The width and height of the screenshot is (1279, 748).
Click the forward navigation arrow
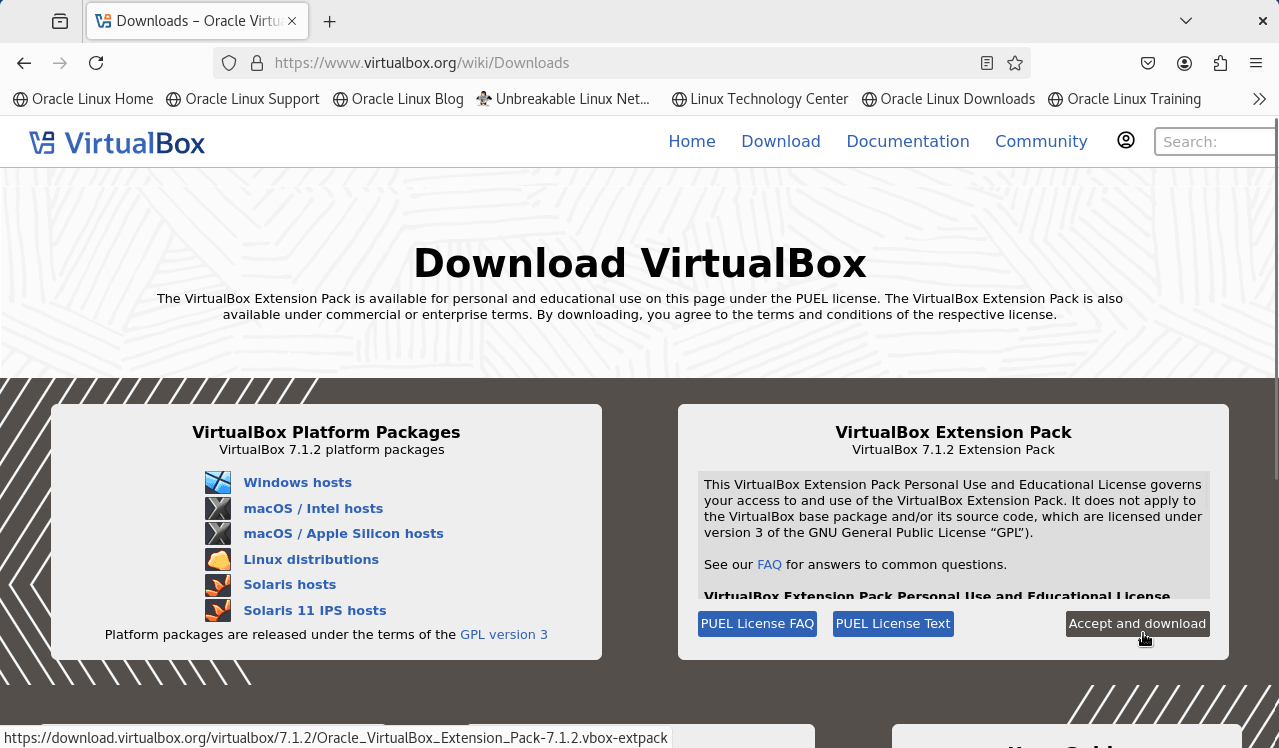point(60,63)
